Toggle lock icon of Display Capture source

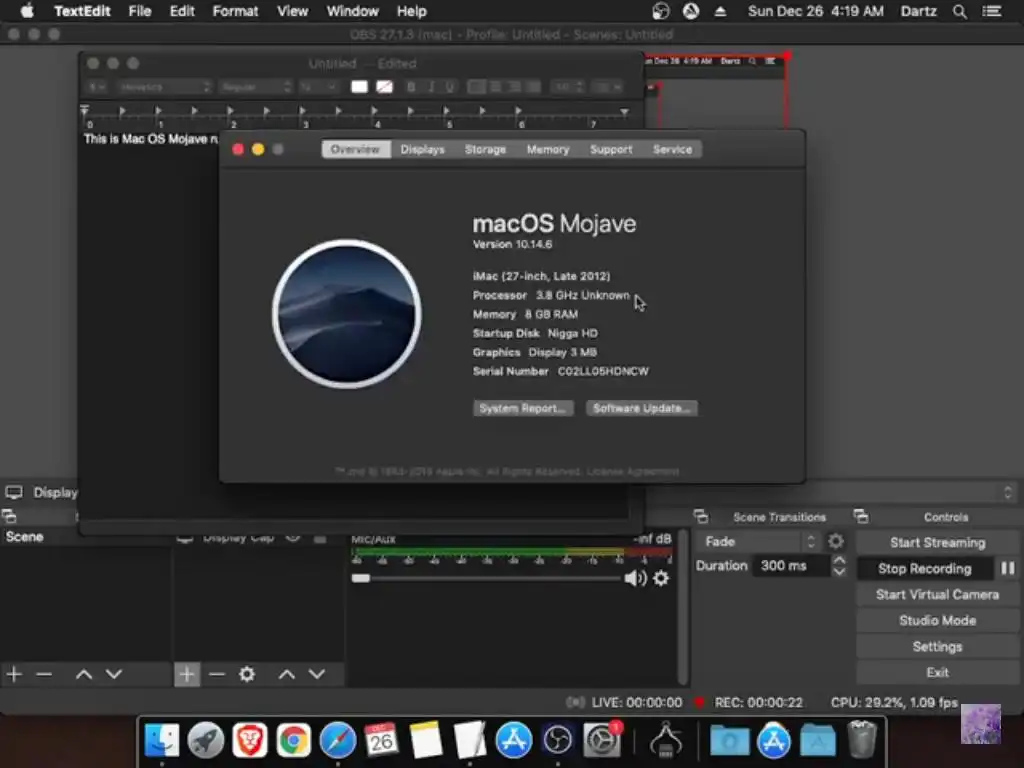point(320,539)
